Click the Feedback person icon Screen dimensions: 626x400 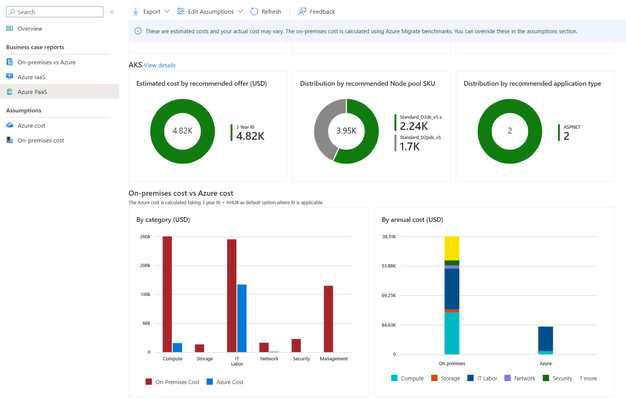click(x=302, y=12)
